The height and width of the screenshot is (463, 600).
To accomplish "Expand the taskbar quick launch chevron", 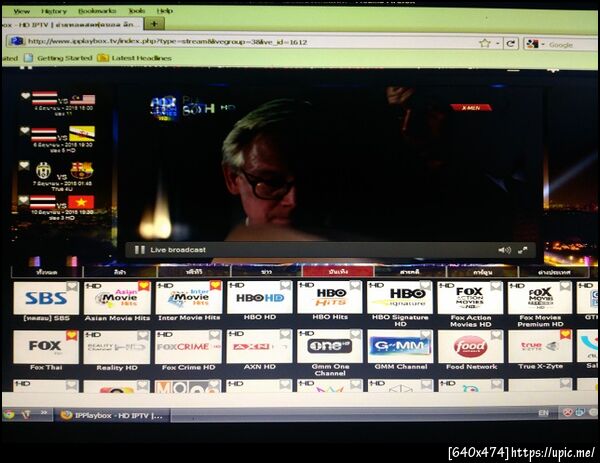I will click(x=44, y=412).
